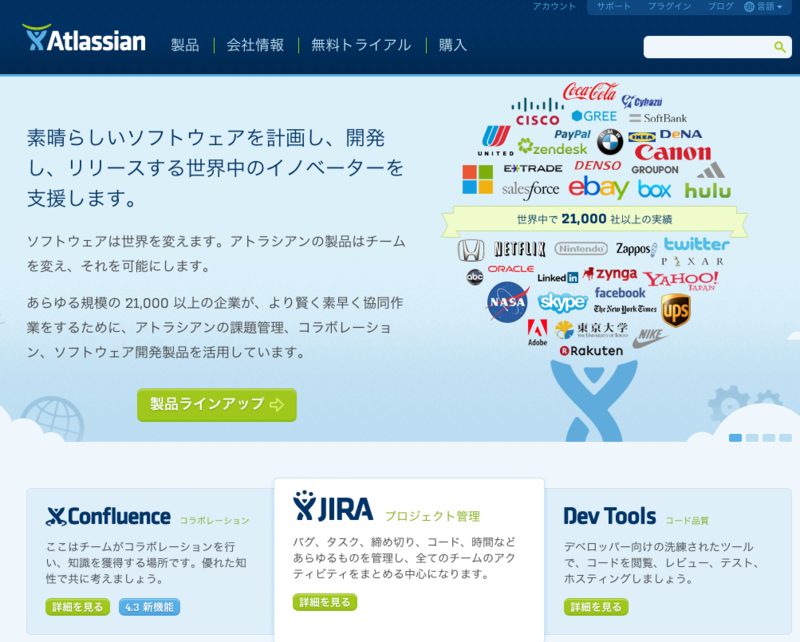Image resolution: width=800 pixels, height=642 pixels.
Task: Click the zendesk logo
Action: [x=552, y=148]
